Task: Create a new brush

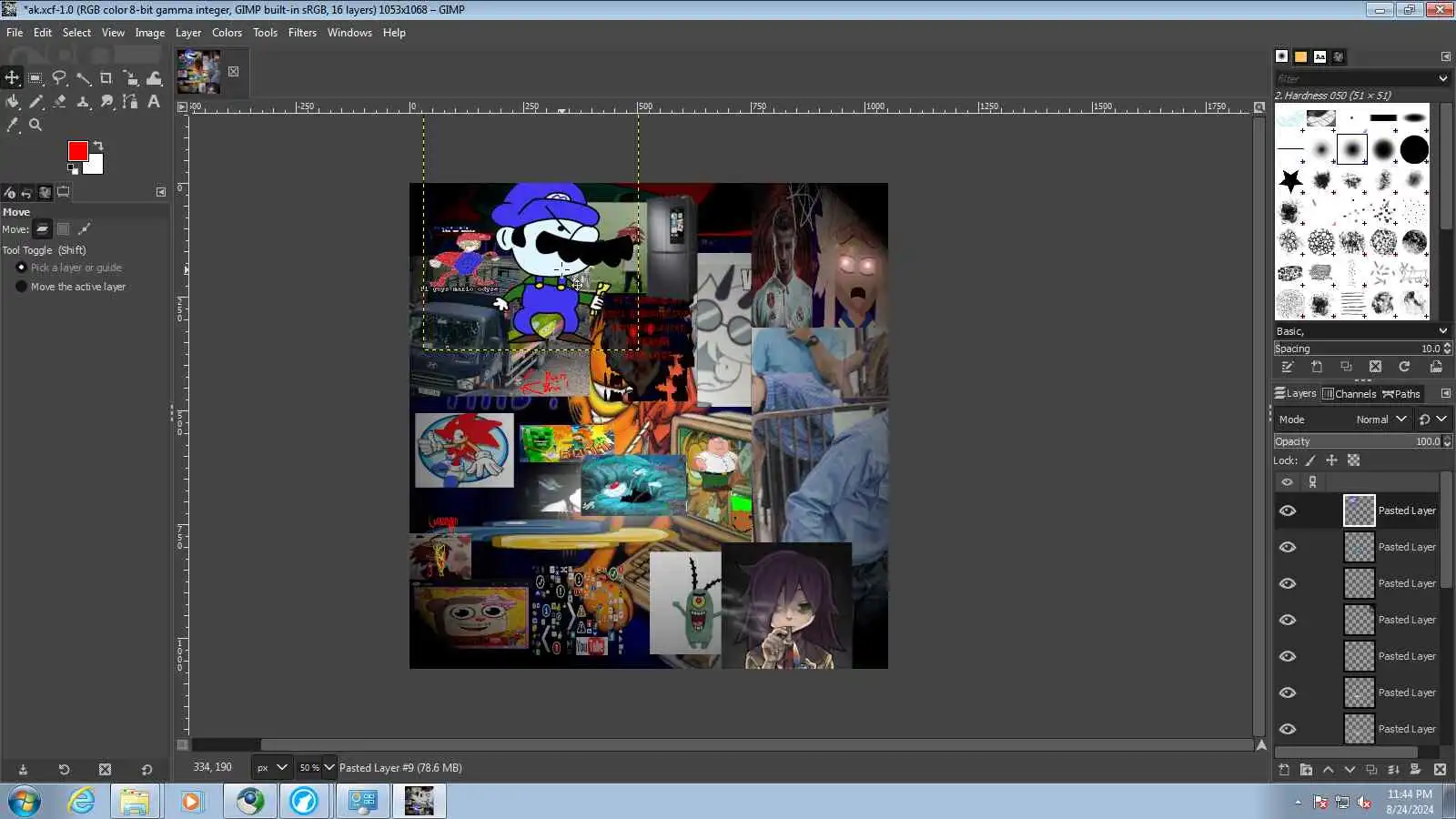Action: (x=1317, y=367)
